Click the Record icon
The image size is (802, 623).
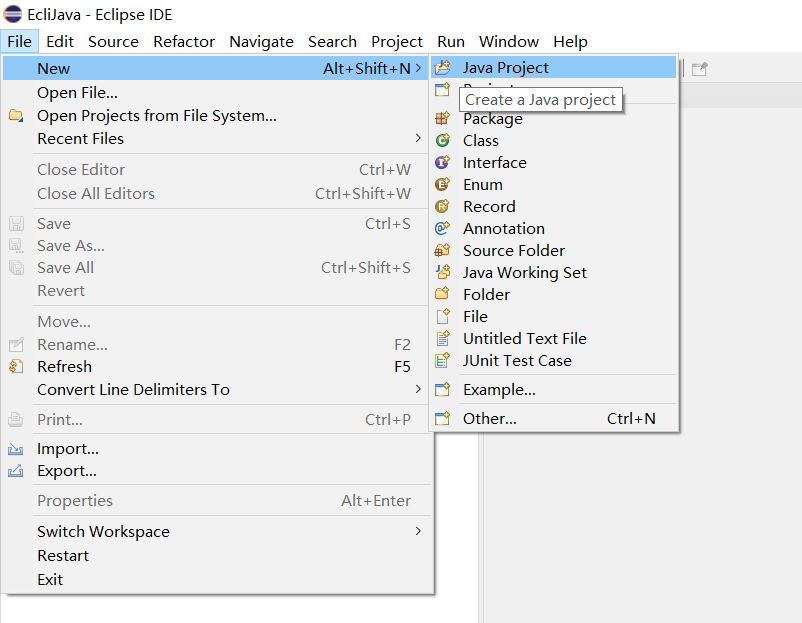(x=442, y=206)
